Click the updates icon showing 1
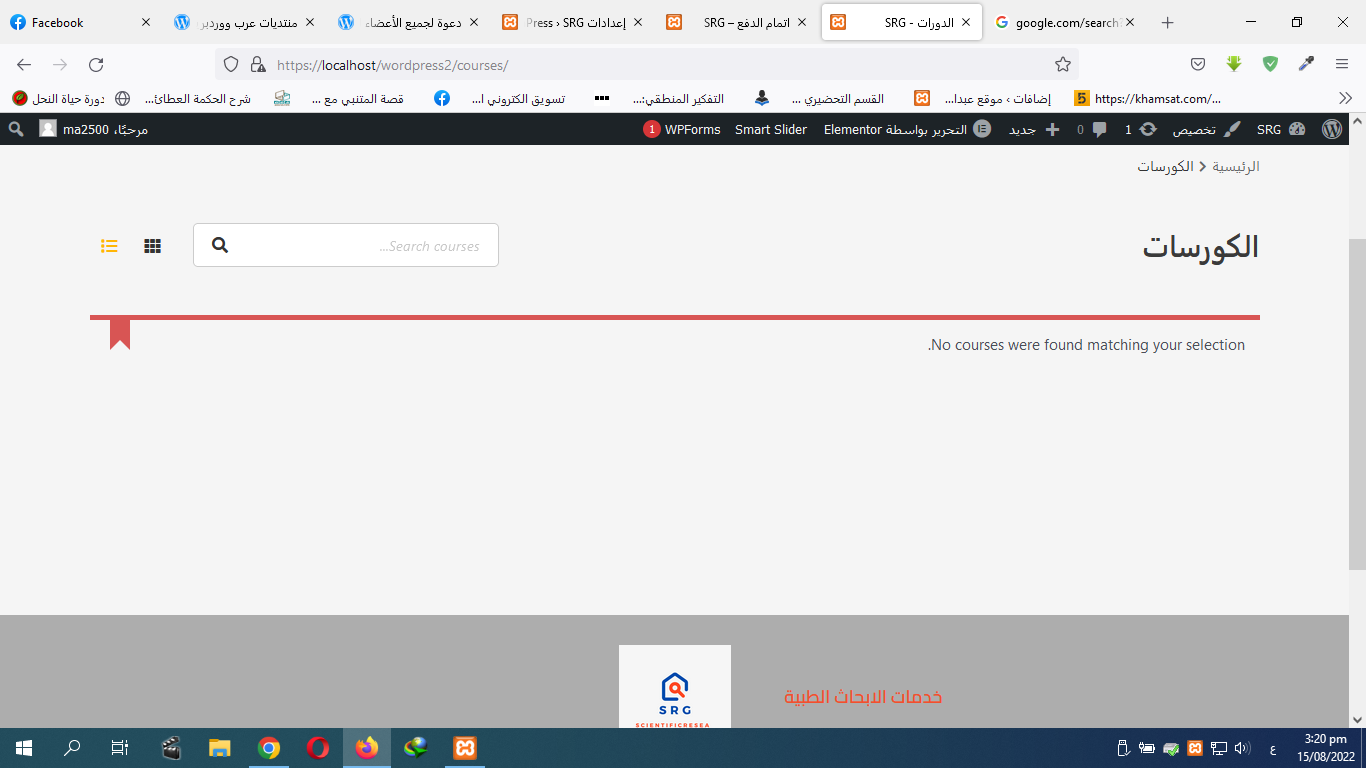1366x768 pixels. tap(1142, 129)
